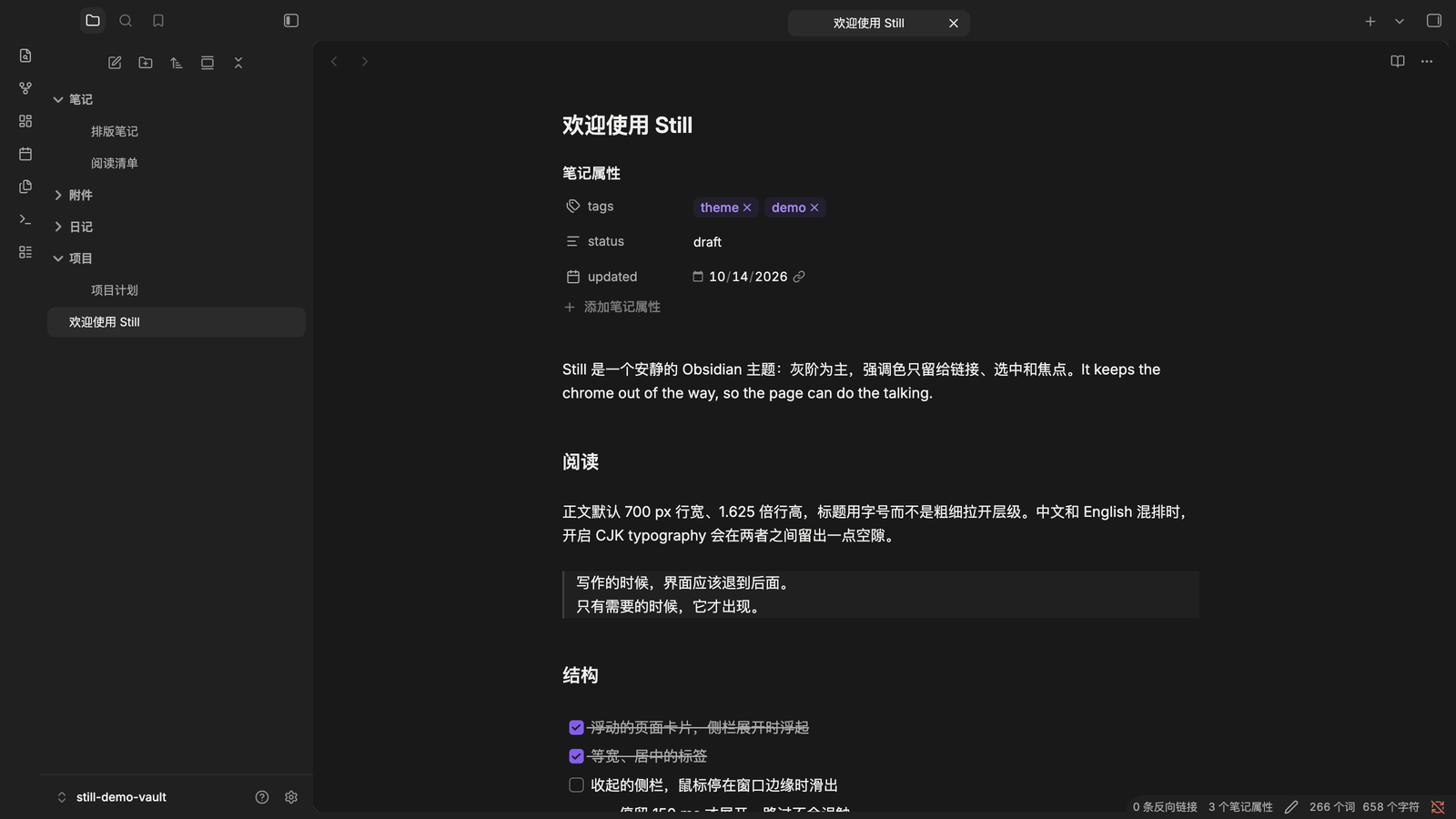Image resolution: width=1456 pixels, height=819 pixels.
Task: Open date picker for updated field
Action: tap(698, 277)
